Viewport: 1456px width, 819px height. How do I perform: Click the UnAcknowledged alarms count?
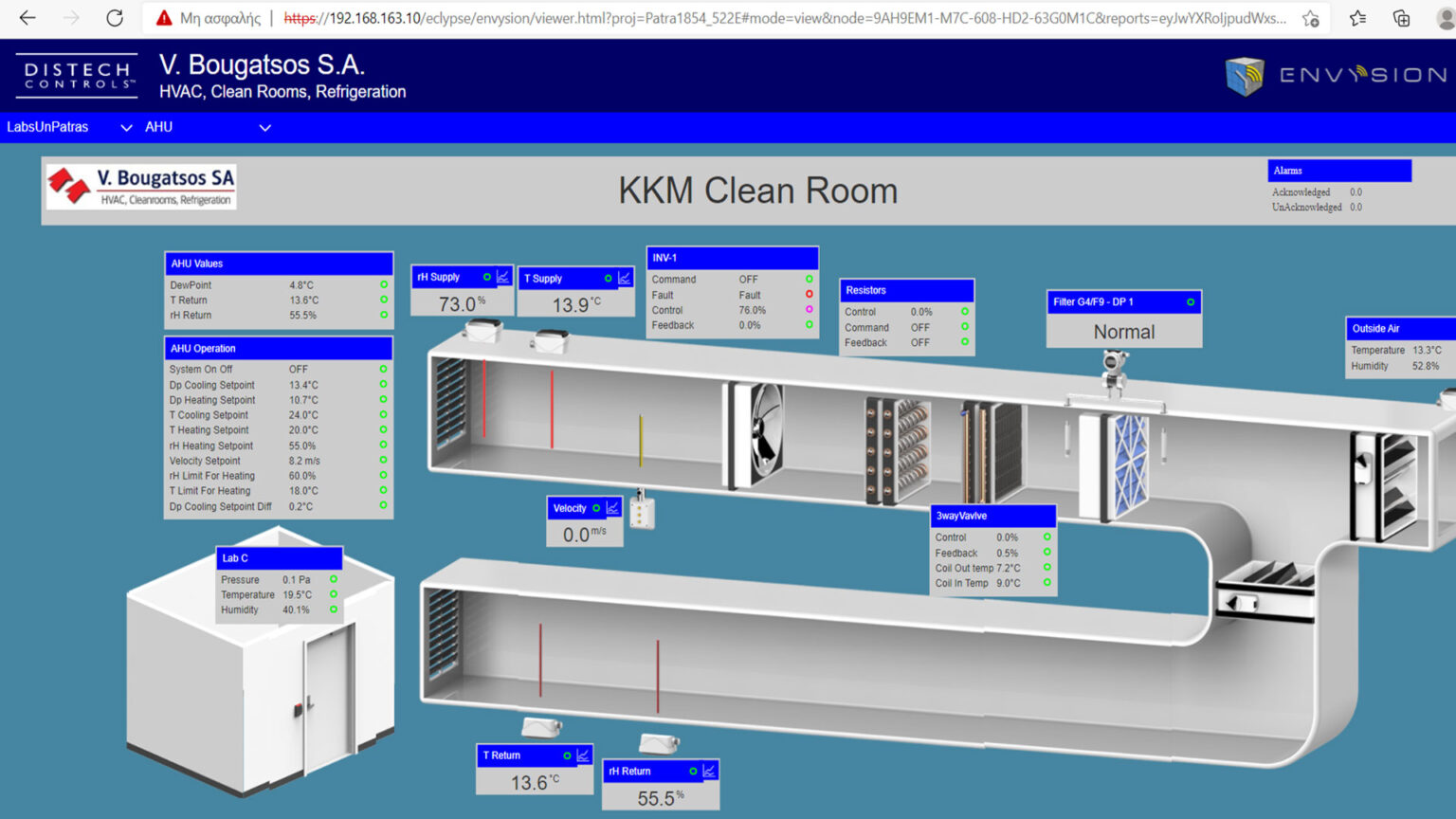[1356, 208]
